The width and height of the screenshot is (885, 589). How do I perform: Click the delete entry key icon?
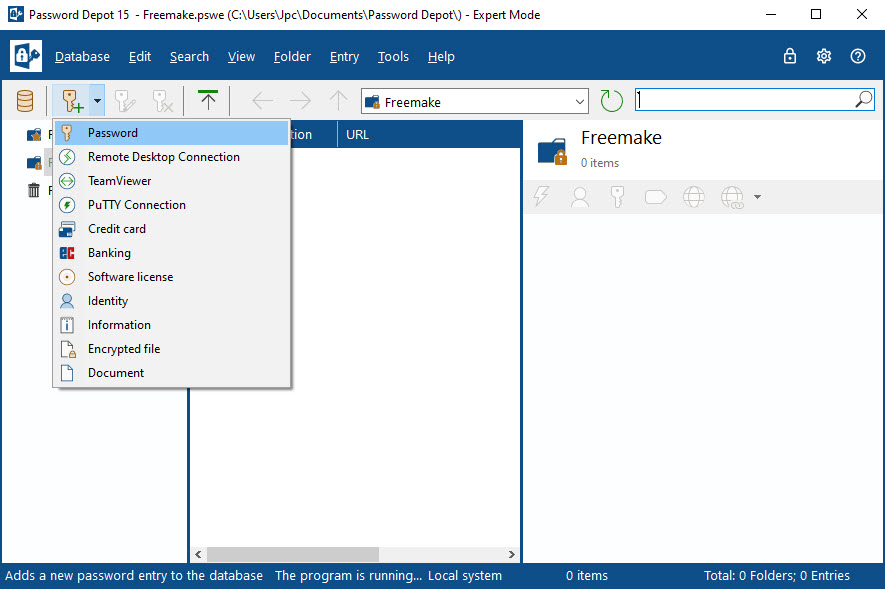coord(163,101)
